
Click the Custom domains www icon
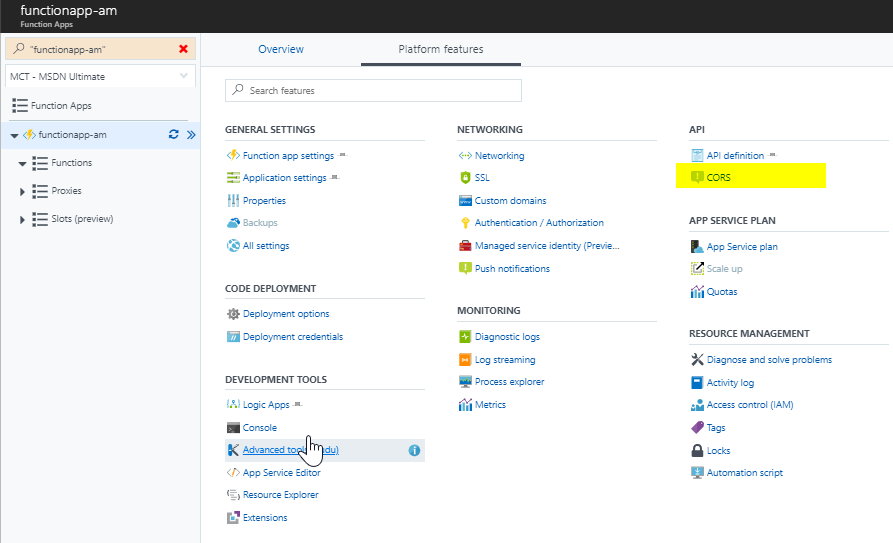[x=465, y=201]
